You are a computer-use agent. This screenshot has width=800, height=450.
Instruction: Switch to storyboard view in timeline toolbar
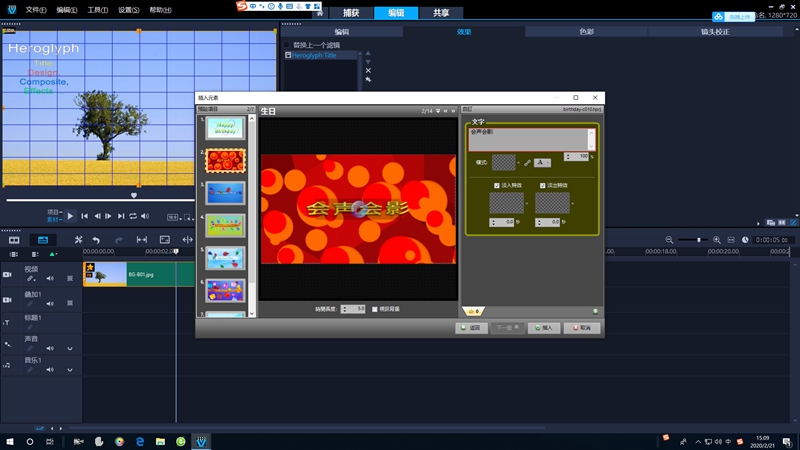pyautogui.click(x=14, y=240)
